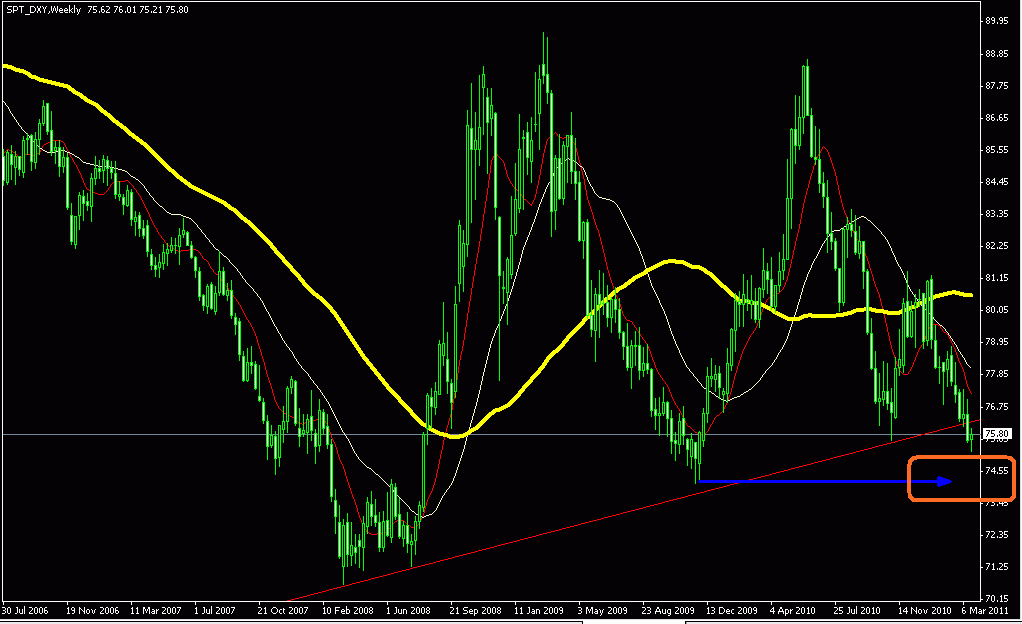
Task: Click the 76.75 price axis label
Action: coord(997,406)
